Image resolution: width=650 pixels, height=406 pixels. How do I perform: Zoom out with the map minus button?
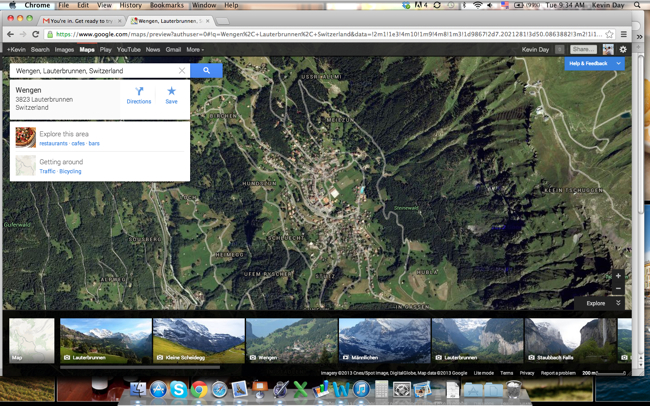(618, 288)
